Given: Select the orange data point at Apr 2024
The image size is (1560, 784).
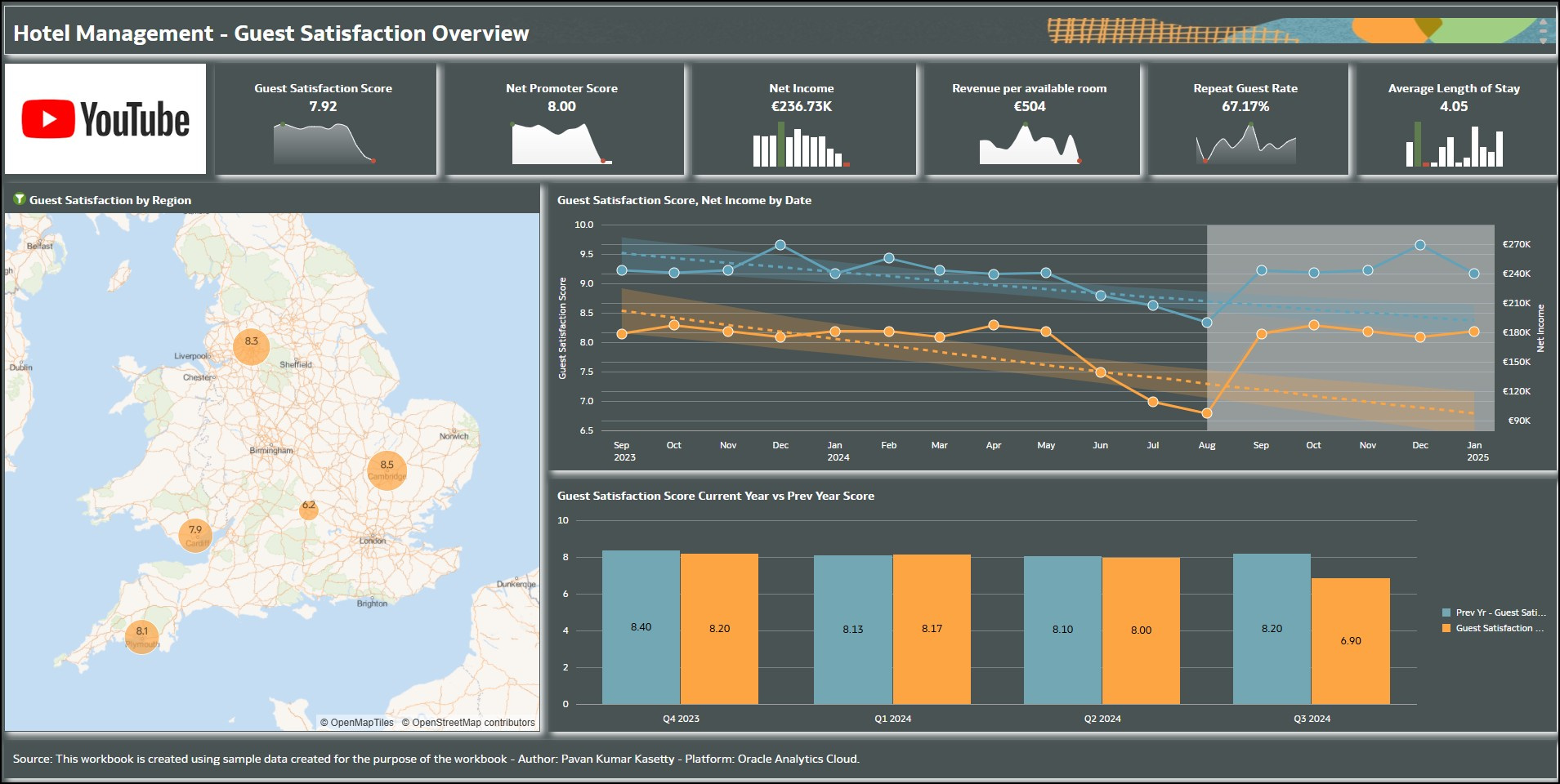Looking at the screenshot, I should (994, 325).
